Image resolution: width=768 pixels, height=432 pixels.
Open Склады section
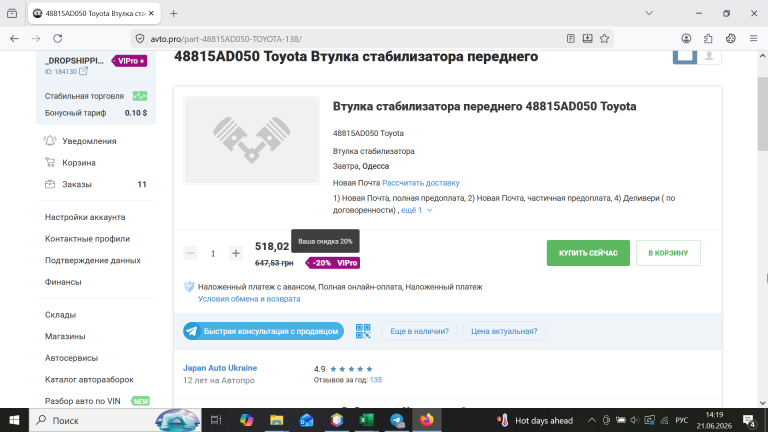pos(60,314)
